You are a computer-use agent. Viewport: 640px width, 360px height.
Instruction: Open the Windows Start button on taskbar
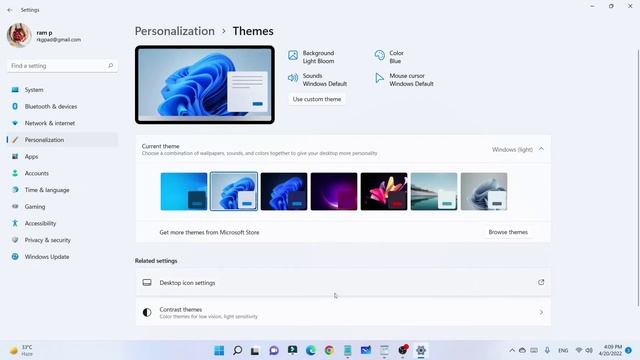(x=219, y=350)
